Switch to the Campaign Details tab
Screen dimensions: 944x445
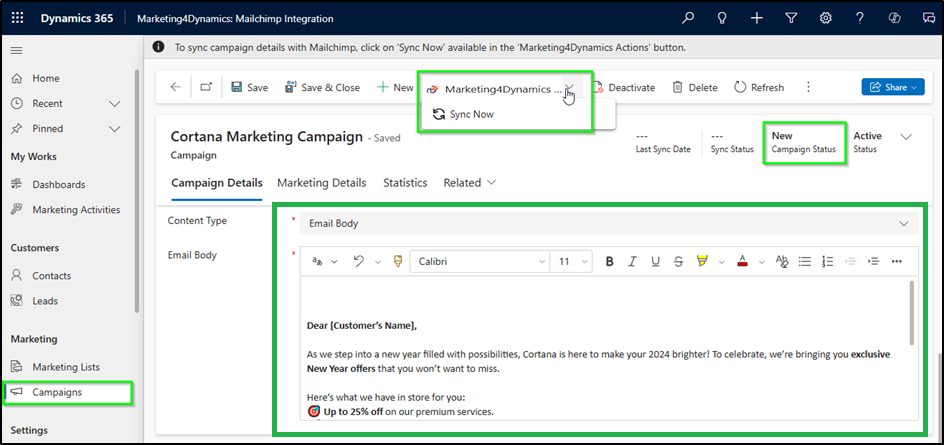click(217, 182)
